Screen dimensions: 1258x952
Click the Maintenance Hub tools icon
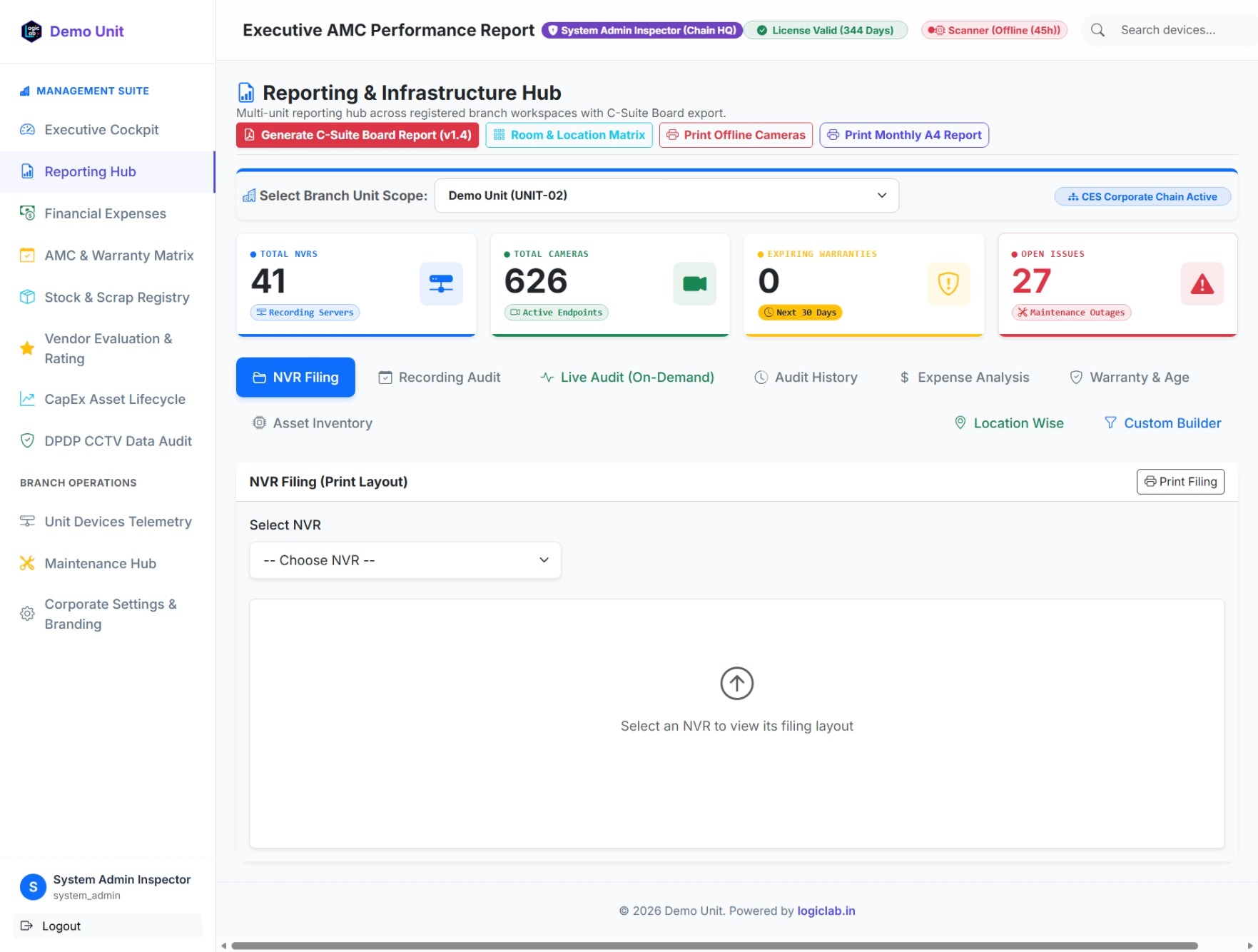coord(27,563)
